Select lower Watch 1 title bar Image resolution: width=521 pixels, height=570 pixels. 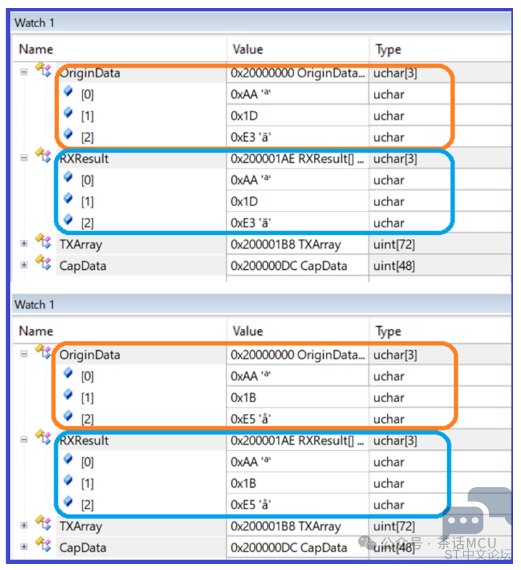click(260, 304)
